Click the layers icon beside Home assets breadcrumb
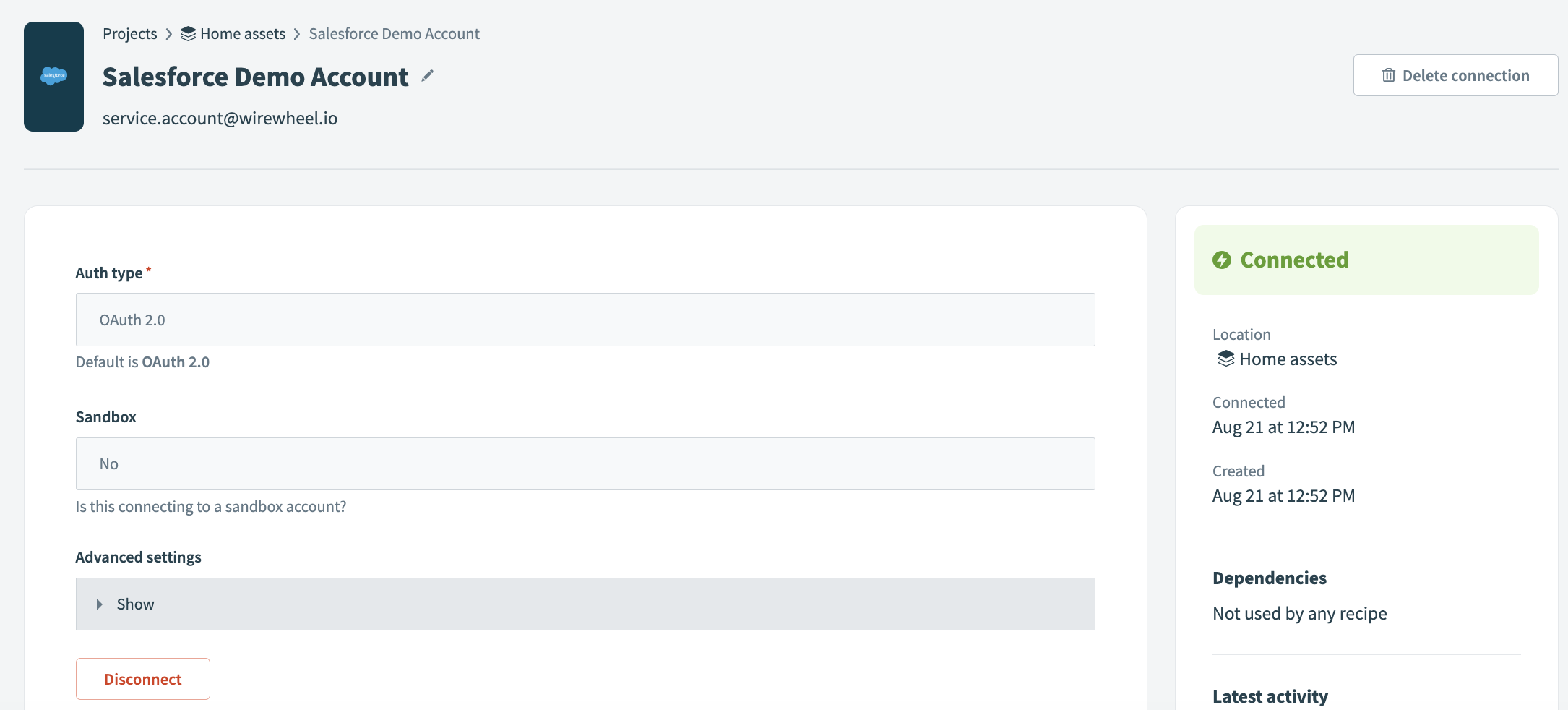The width and height of the screenshot is (1568, 710). 188,34
